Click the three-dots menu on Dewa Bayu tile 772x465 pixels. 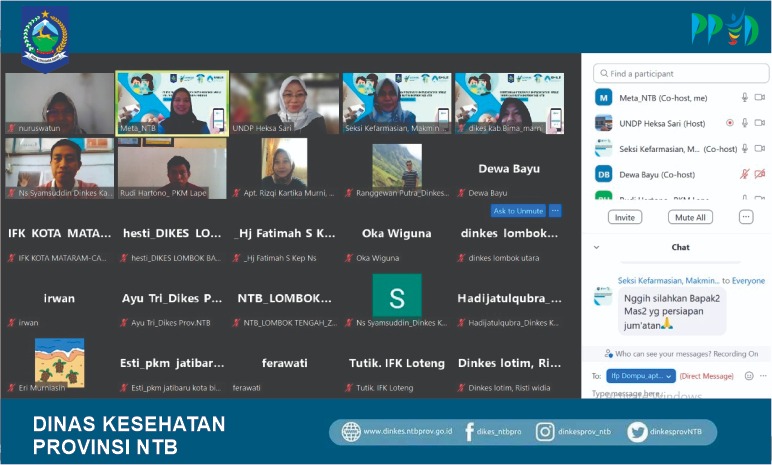click(x=555, y=211)
